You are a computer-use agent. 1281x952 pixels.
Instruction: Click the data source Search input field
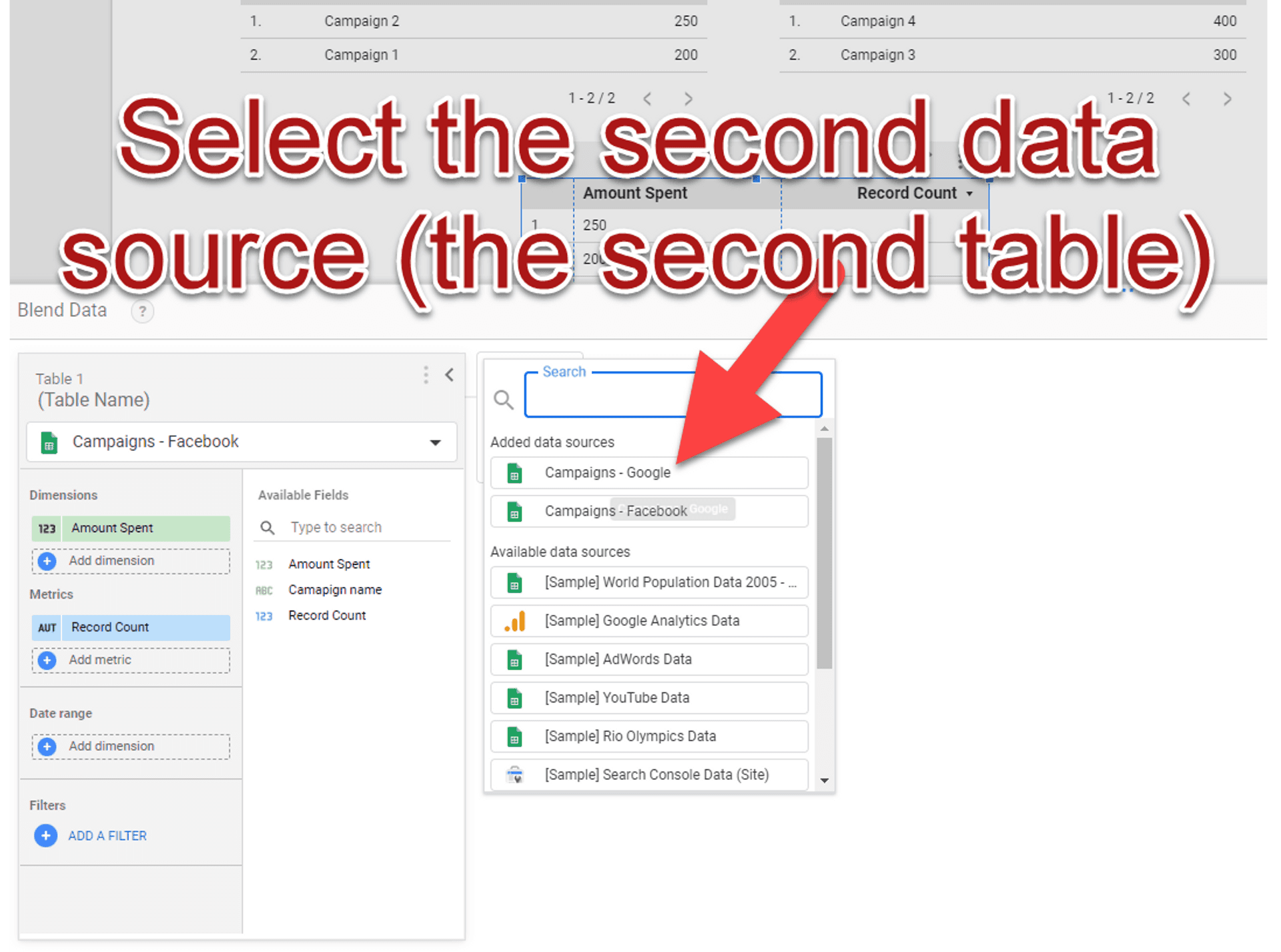point(673,396)
